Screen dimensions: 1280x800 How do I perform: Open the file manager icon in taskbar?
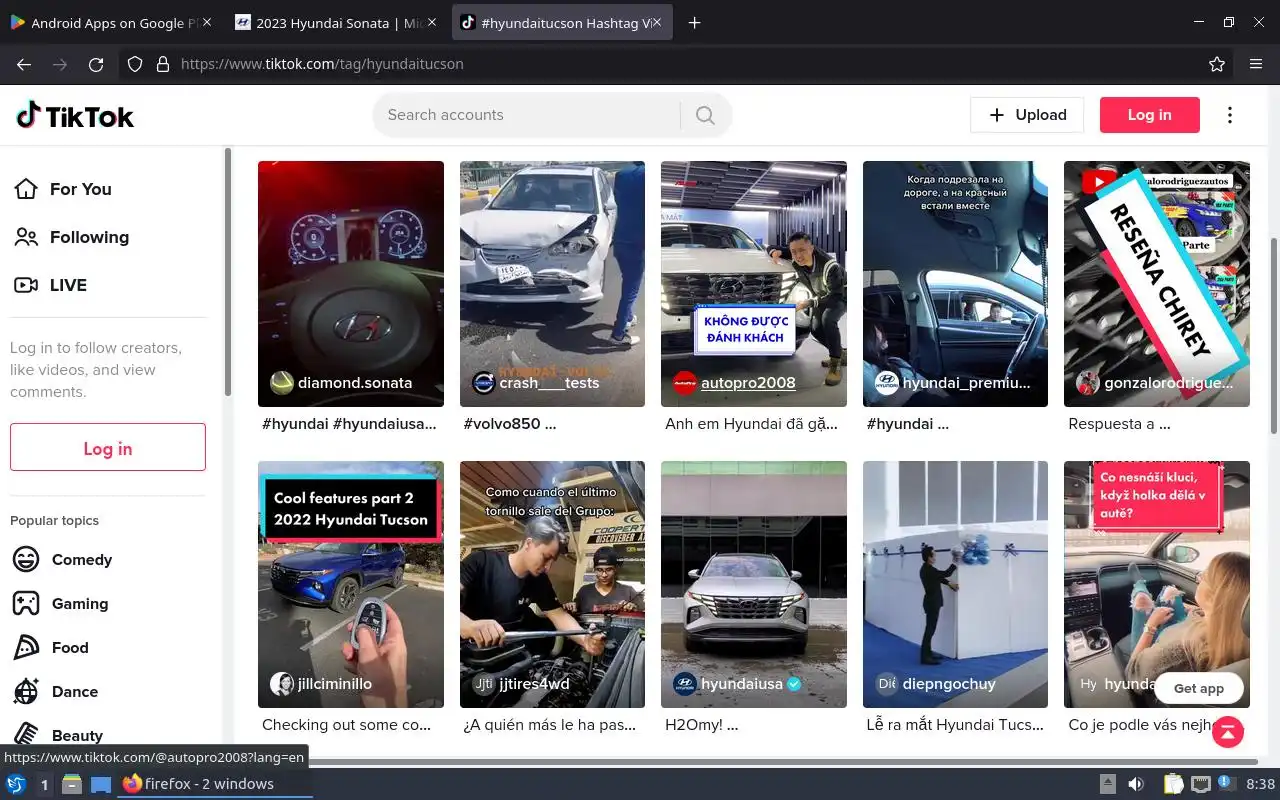(72, 784)
